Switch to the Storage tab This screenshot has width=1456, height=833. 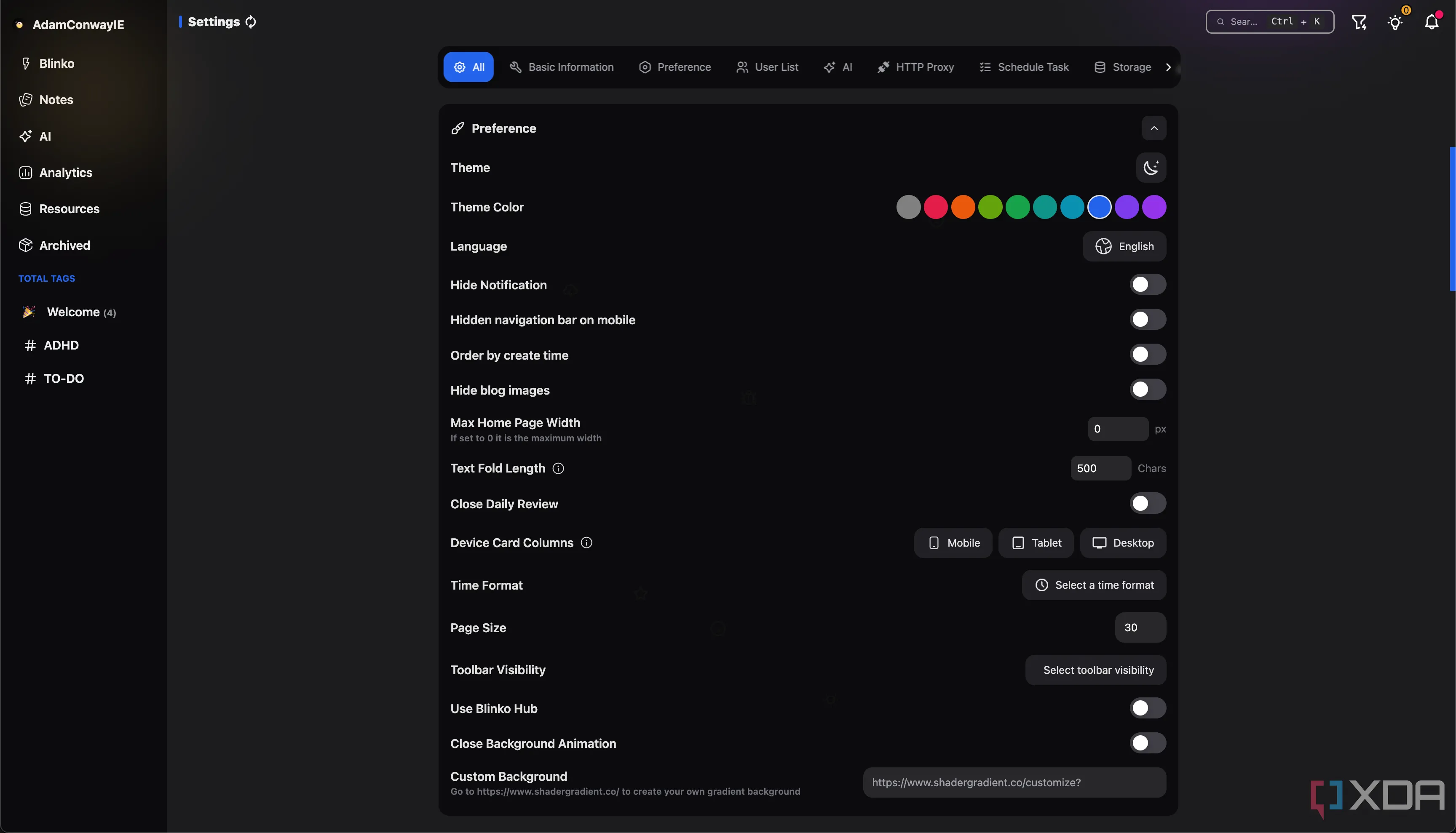point(1122,67)
